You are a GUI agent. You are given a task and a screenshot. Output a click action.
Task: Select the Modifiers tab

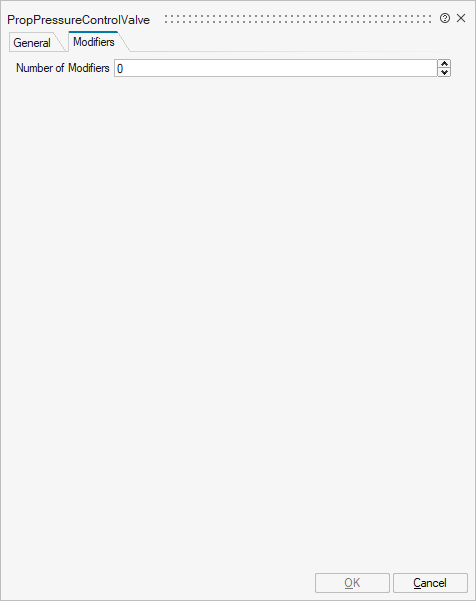pyautogui.click(x=94, y=41)
